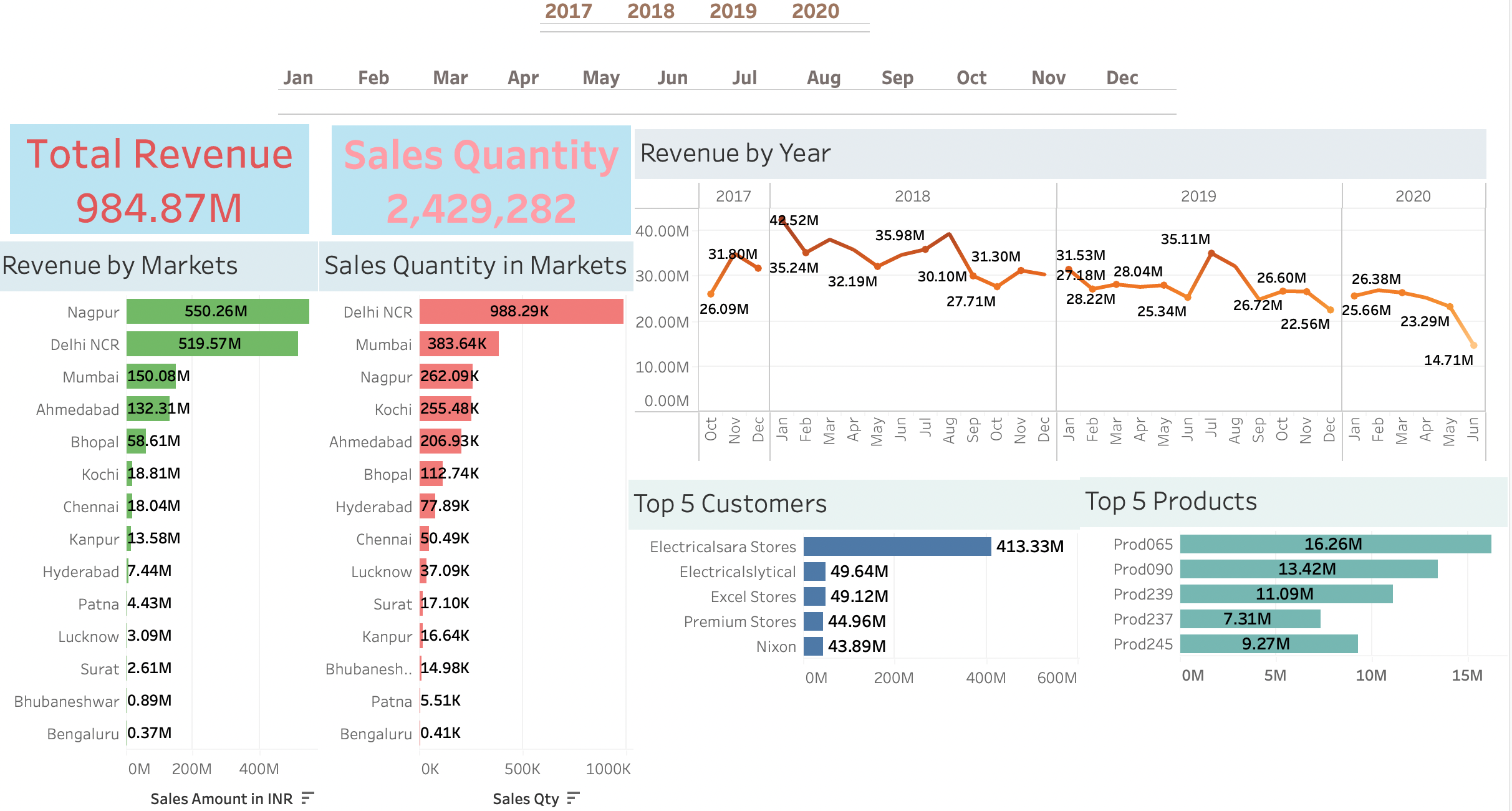Click the 14.71M June 2020 data point
The height and width of the screenshot is (811, 1512).
click(x=1473, y=345)
